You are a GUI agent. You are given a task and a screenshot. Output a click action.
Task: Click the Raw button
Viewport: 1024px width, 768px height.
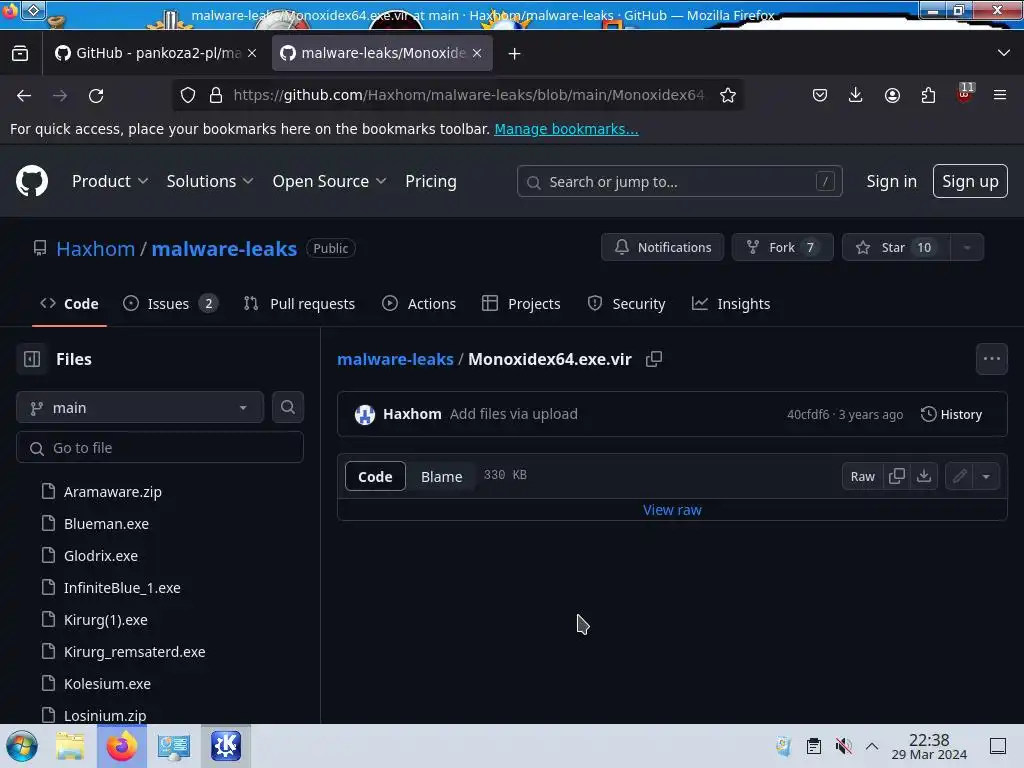pos(863,476)
